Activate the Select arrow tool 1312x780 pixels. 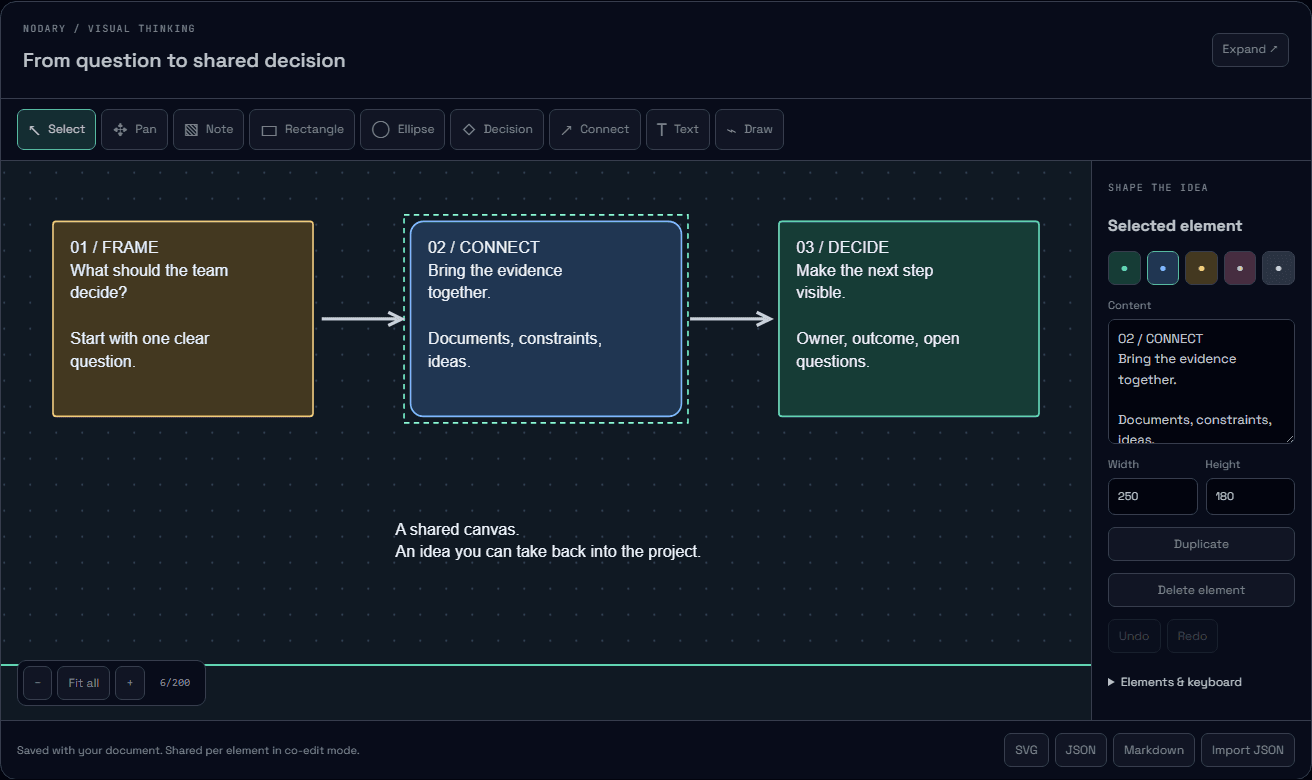(x=56, y=129)
